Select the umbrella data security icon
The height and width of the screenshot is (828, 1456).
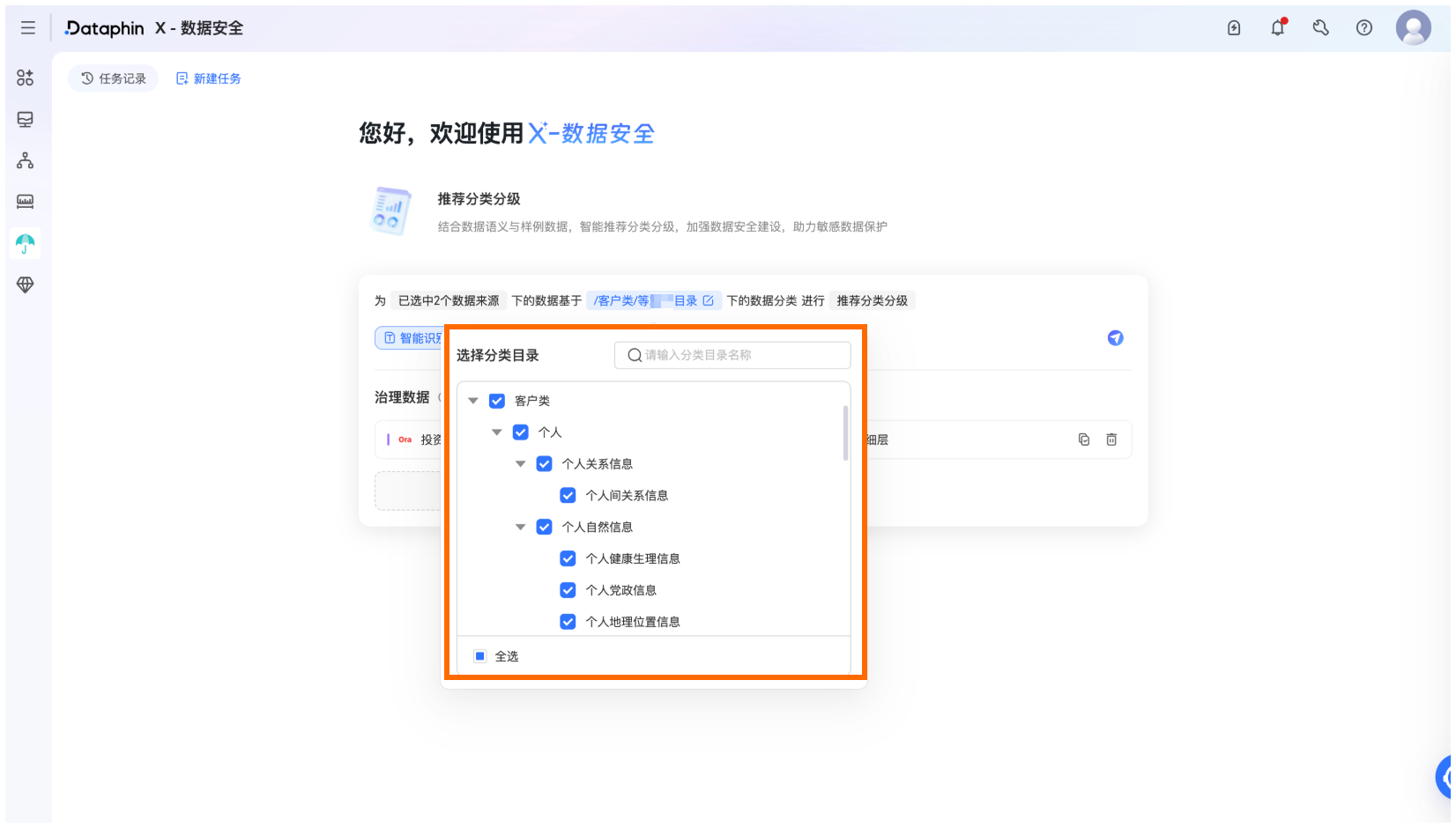click(26, 243)
